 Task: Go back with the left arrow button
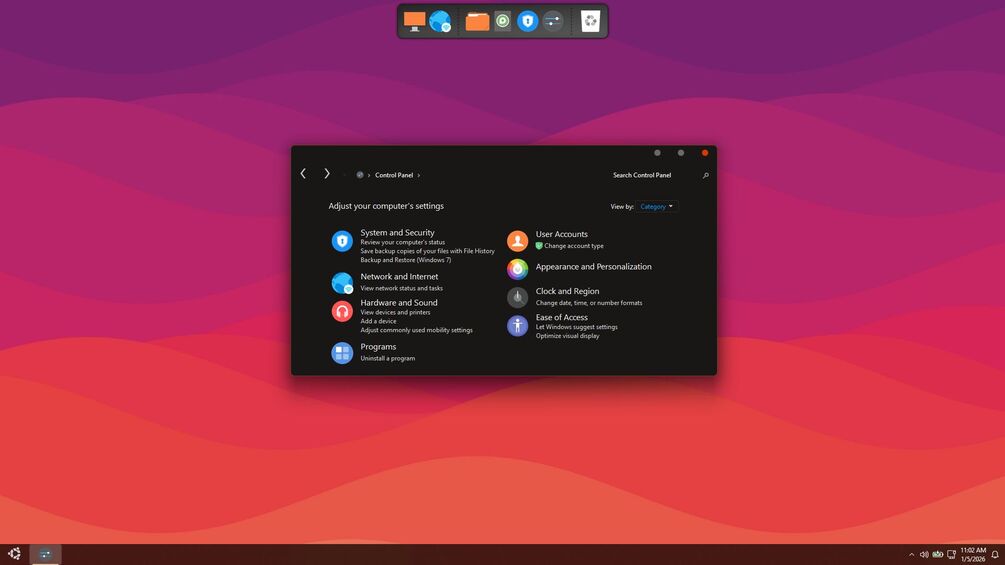point(303,174)
